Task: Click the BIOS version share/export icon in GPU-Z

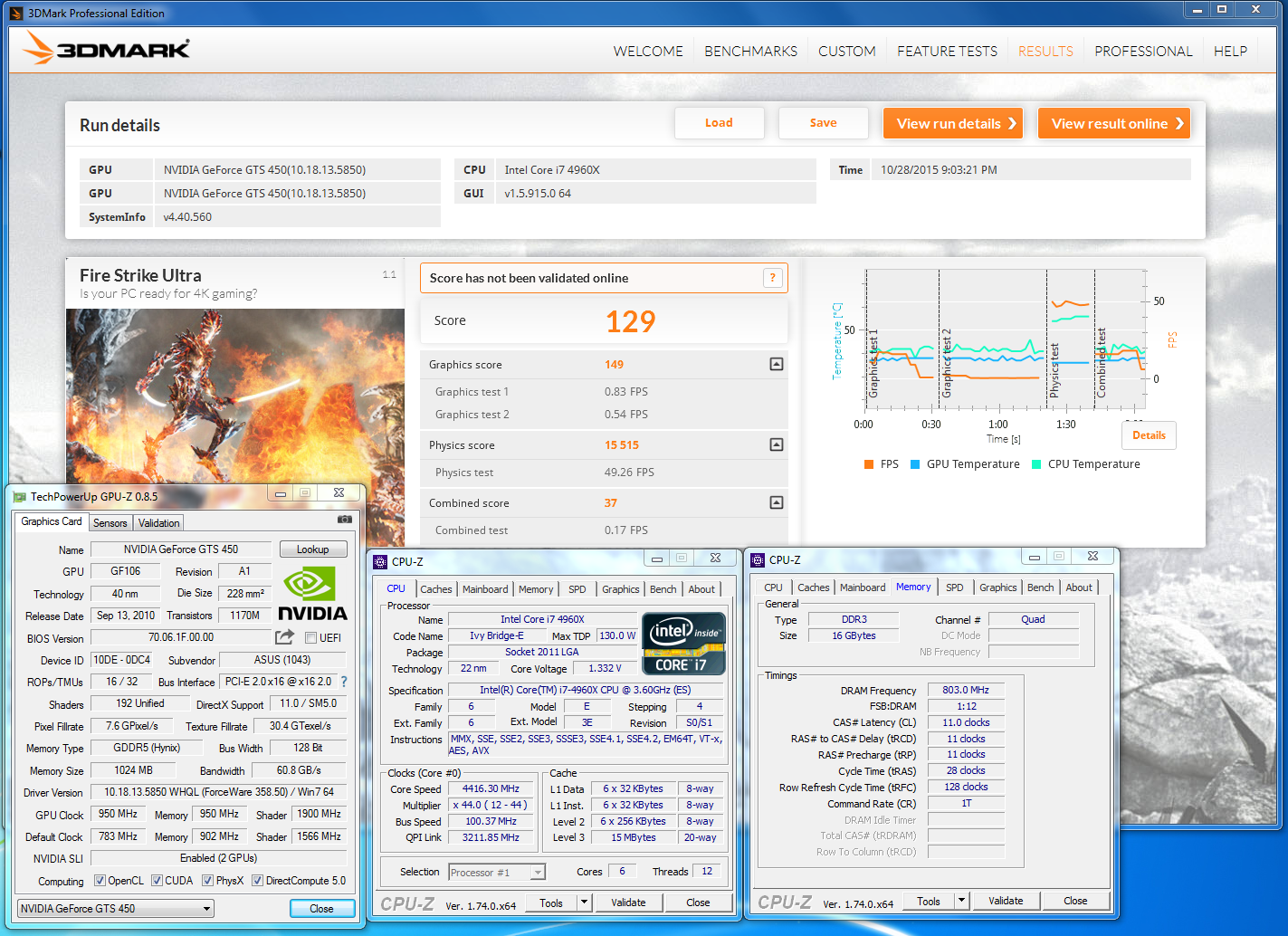Action: pos(284,637)
